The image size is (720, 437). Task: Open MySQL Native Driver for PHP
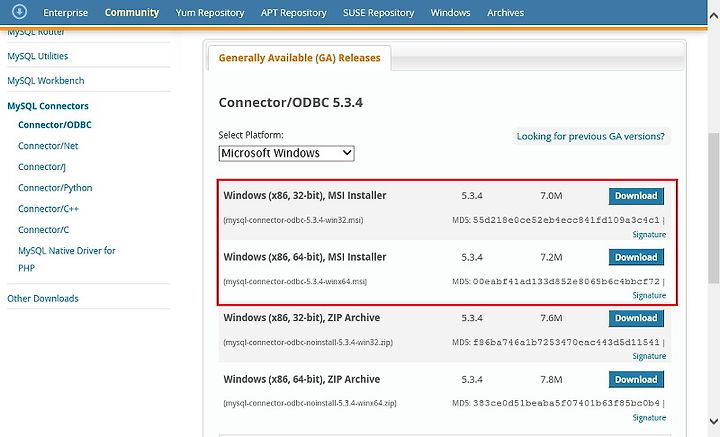[67, 259]
